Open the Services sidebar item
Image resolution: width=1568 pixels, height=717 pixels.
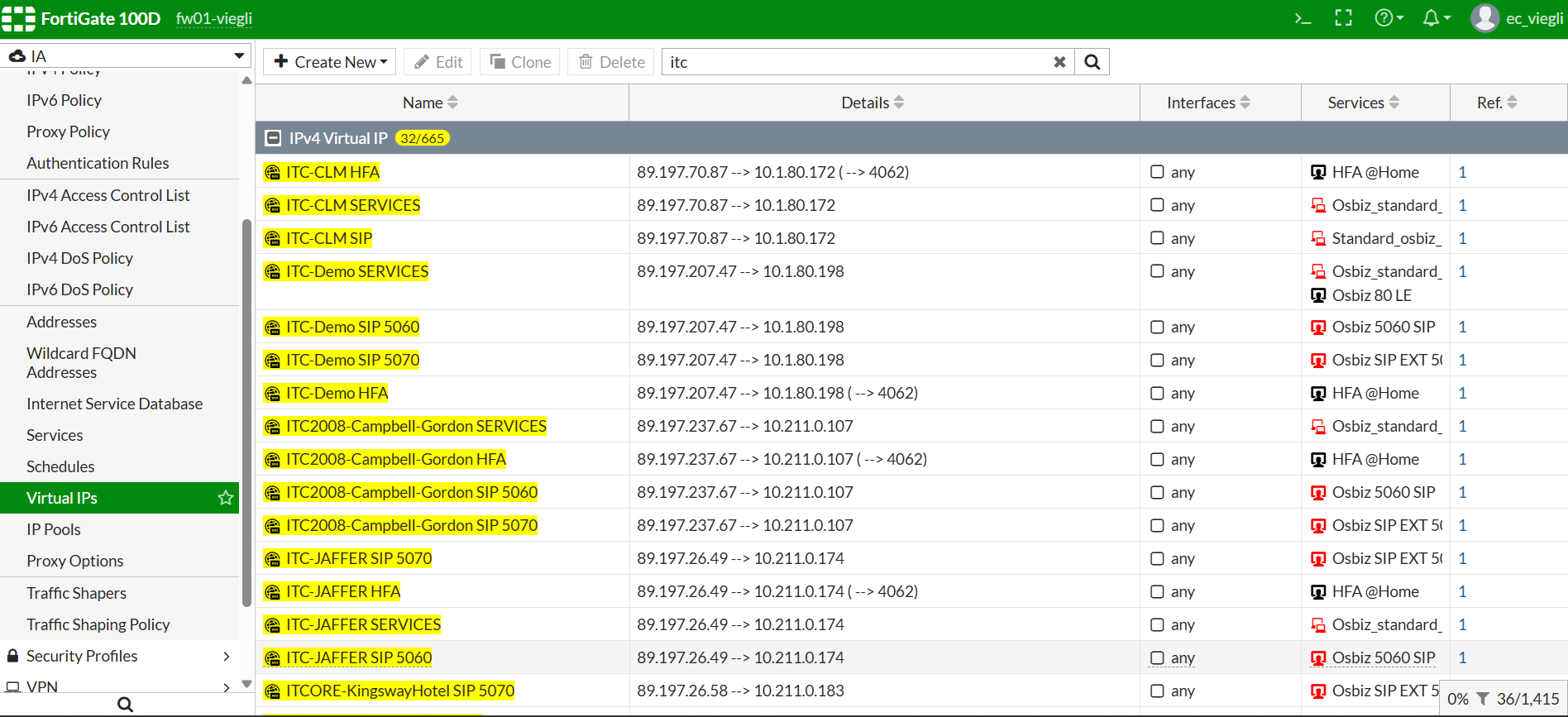click(x=55, y=435)
